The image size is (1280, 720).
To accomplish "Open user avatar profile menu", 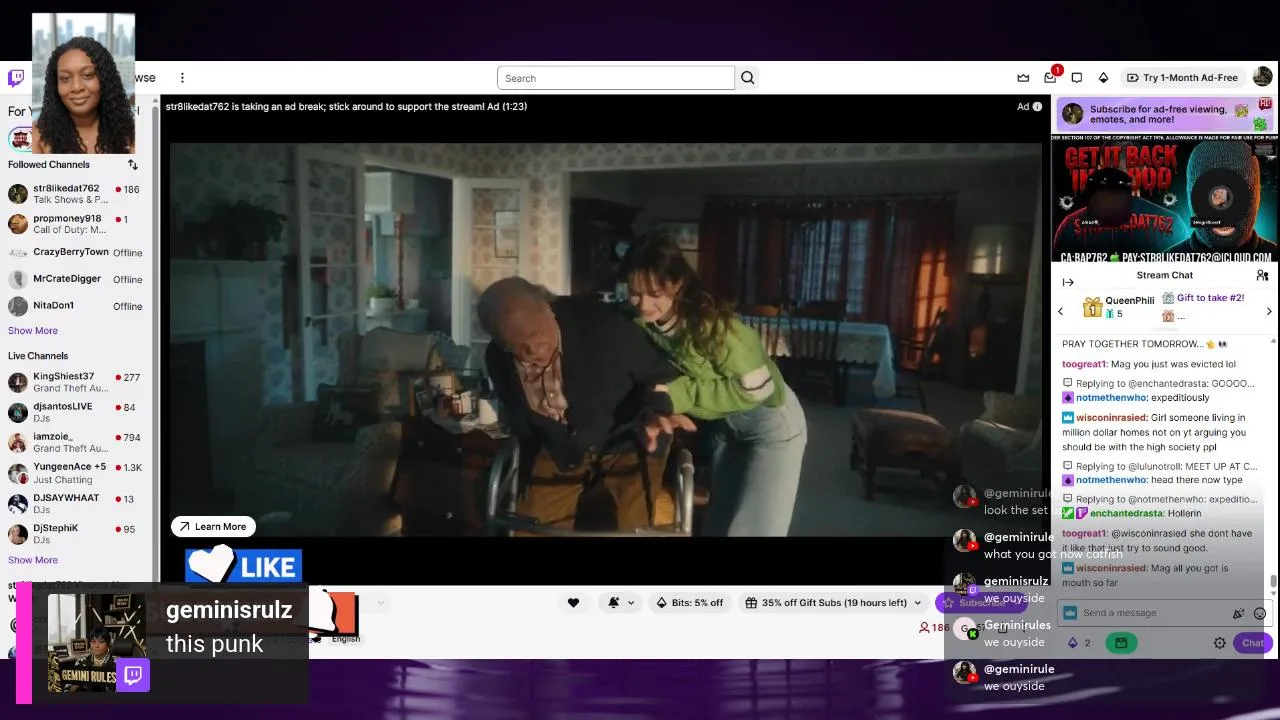I will click(x=1262, y=77).
